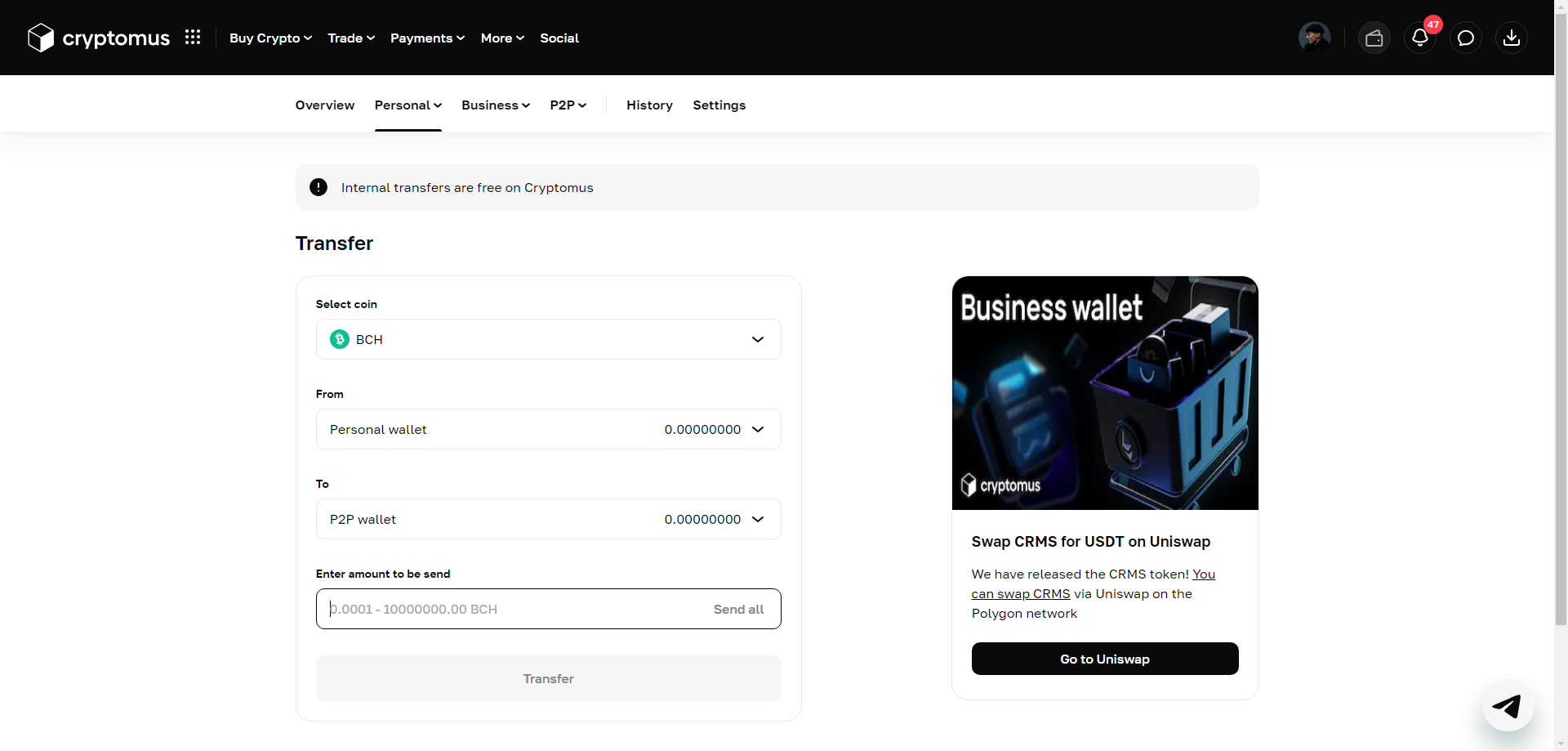Switch to the History tab

649,105
